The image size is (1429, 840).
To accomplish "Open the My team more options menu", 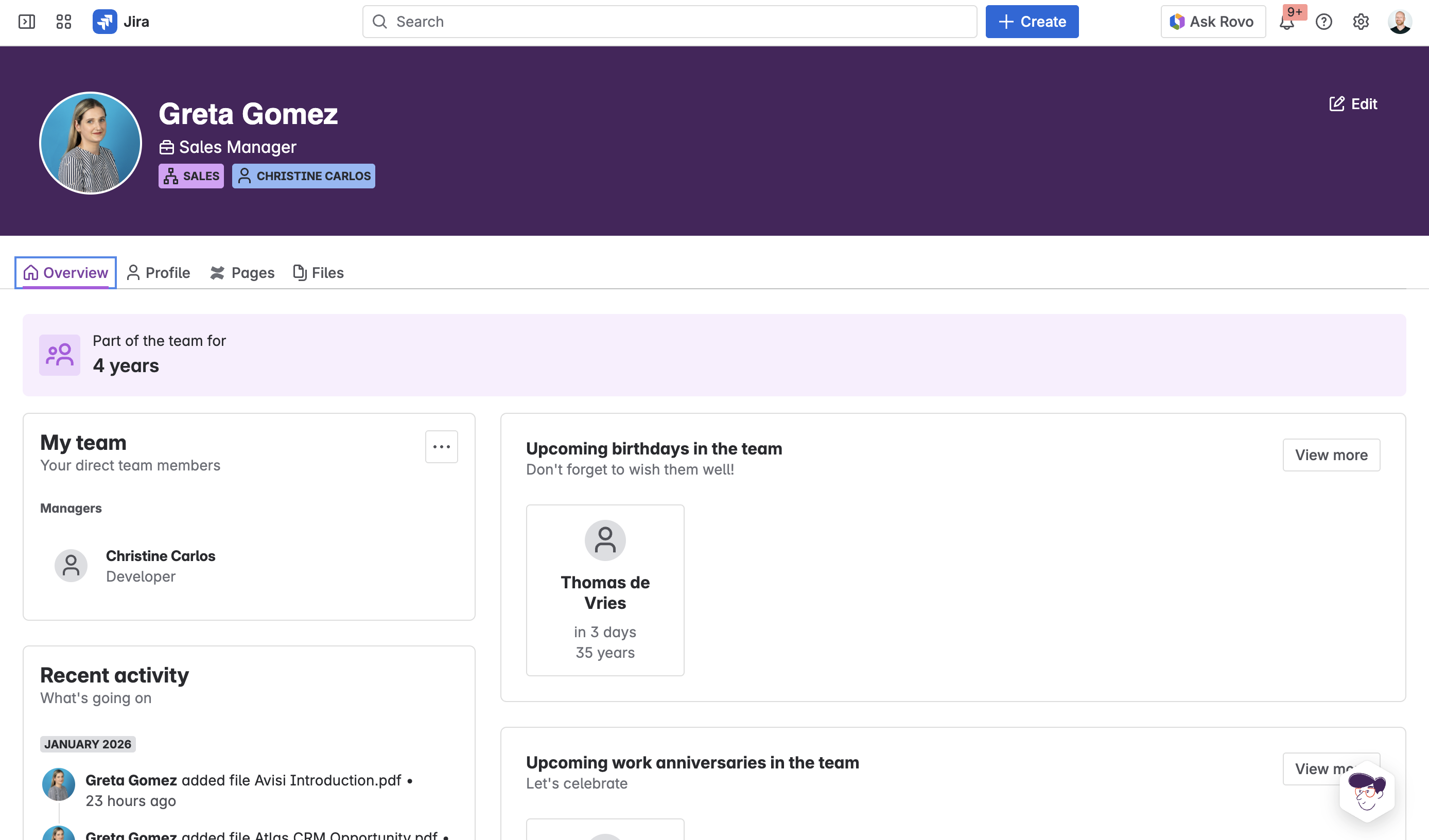I will [441, 447].
